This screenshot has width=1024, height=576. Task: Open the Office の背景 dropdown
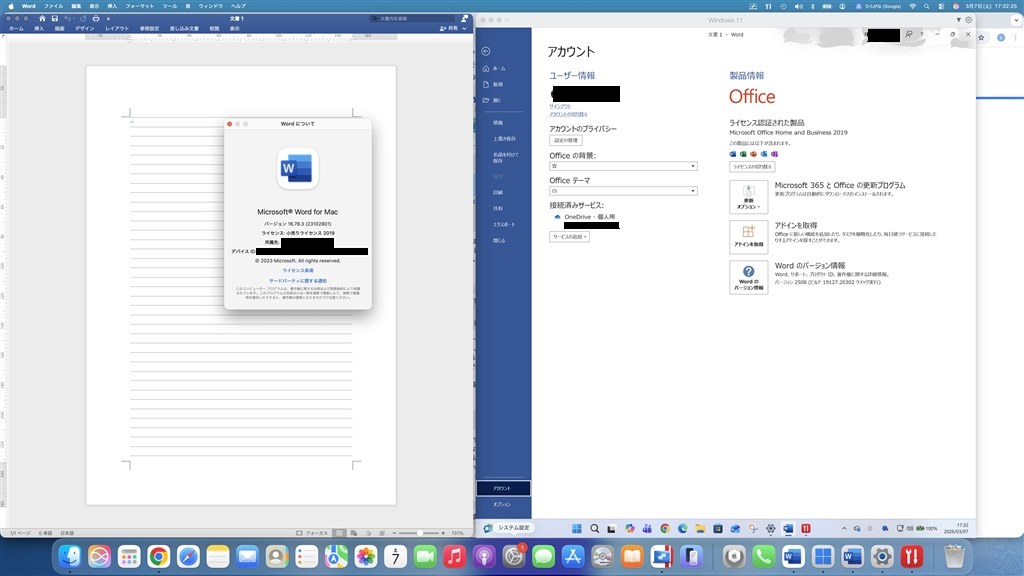pos(623,166)
